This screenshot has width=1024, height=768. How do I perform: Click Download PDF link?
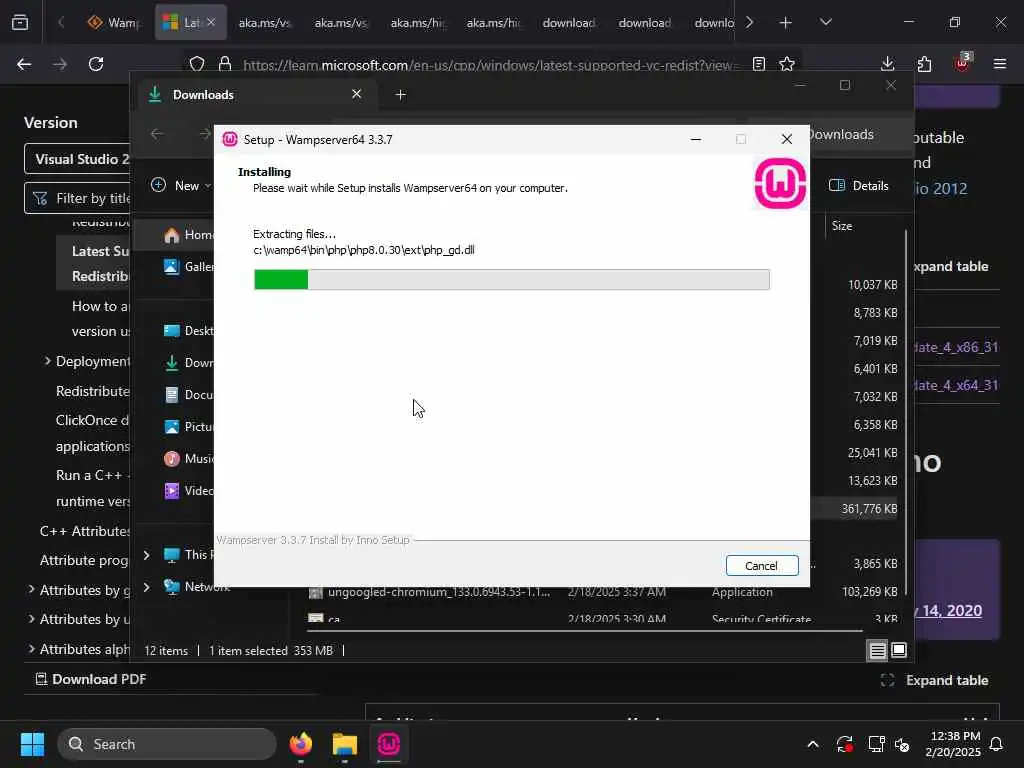(91, 679)
